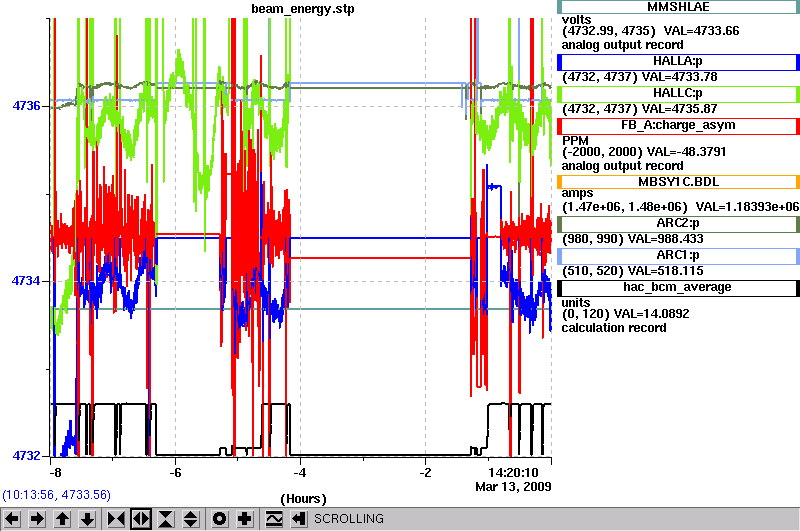This screenshot has width=800, height=531.
Task: Click the -2 hours axis label
Action: point(425,473)
